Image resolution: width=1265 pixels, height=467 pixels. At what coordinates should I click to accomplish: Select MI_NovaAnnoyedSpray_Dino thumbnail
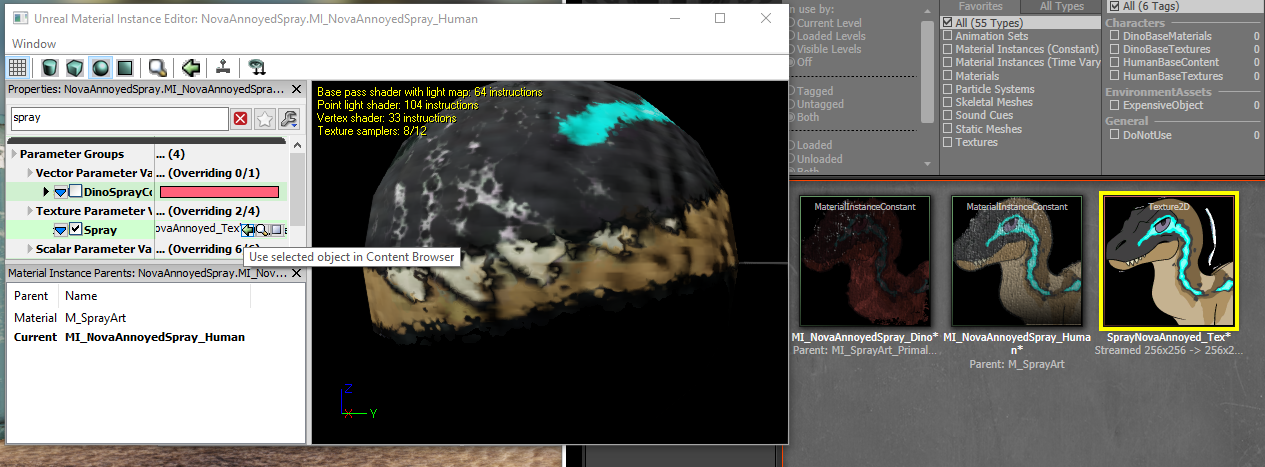(x=865, y=262)
